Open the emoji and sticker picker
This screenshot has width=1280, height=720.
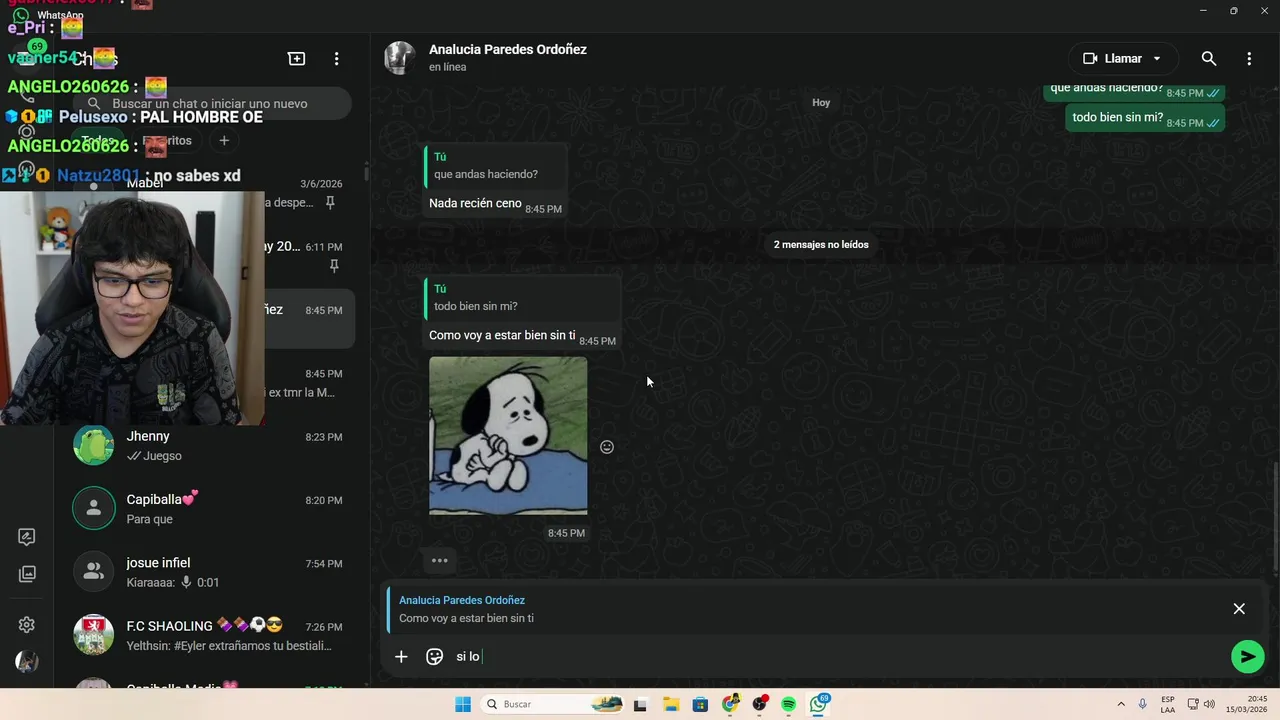point(435,657)
